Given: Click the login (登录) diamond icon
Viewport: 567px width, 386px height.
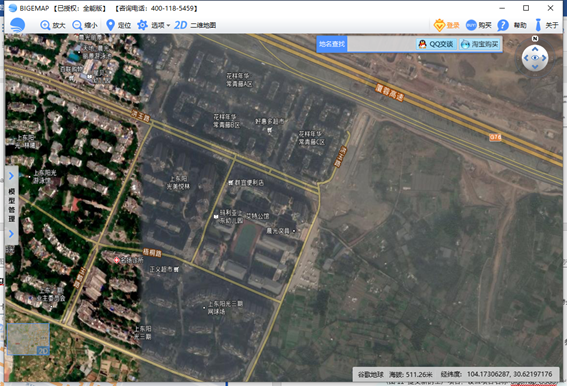Looking at the screenshot, I should coord(439,25).
